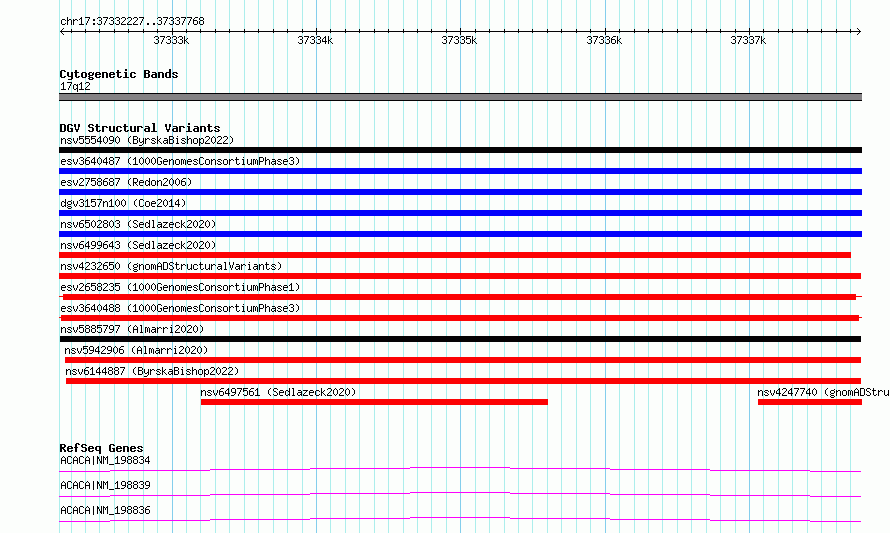Select the truncated nsv4247740 variant label
This screenshot has height=533, width=890.
point(823,392)
